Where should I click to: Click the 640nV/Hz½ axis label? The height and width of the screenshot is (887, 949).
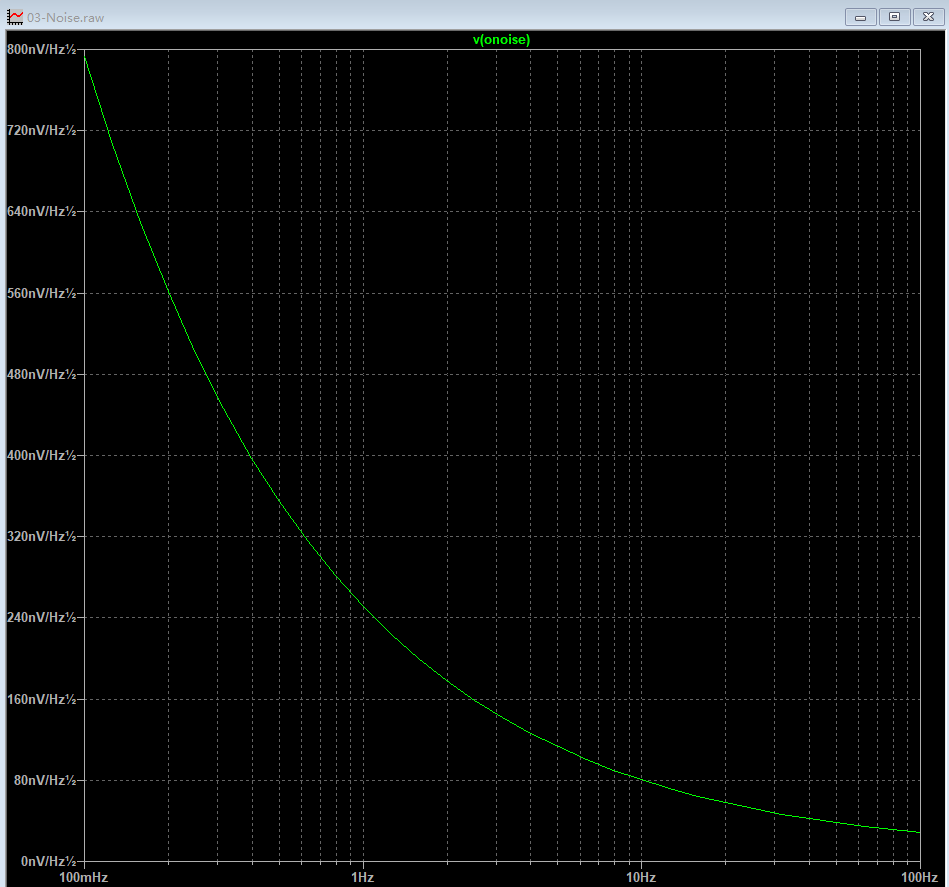(42, 212)
